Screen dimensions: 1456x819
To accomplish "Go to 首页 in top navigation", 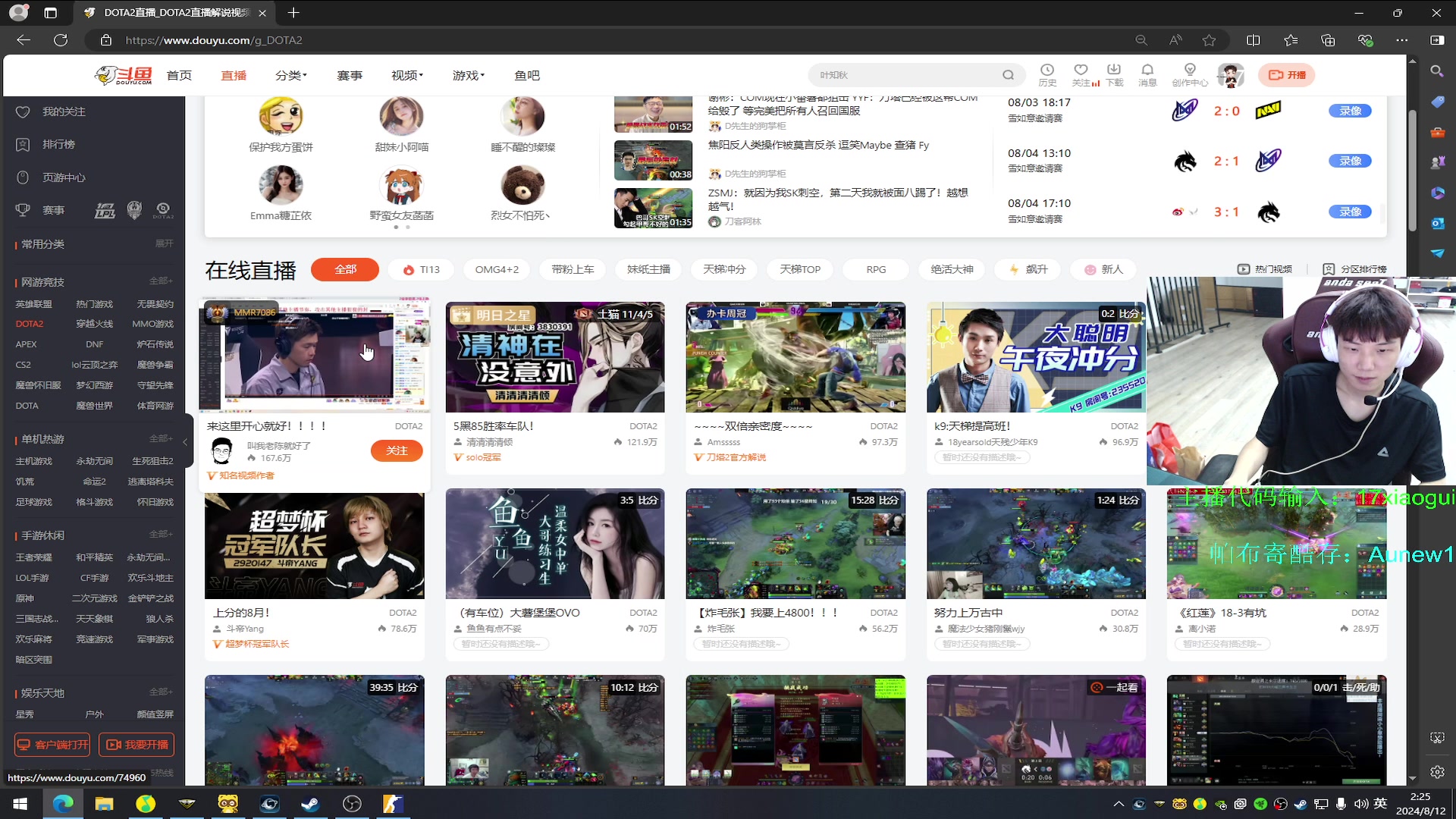I will click(x=179, y=75).
